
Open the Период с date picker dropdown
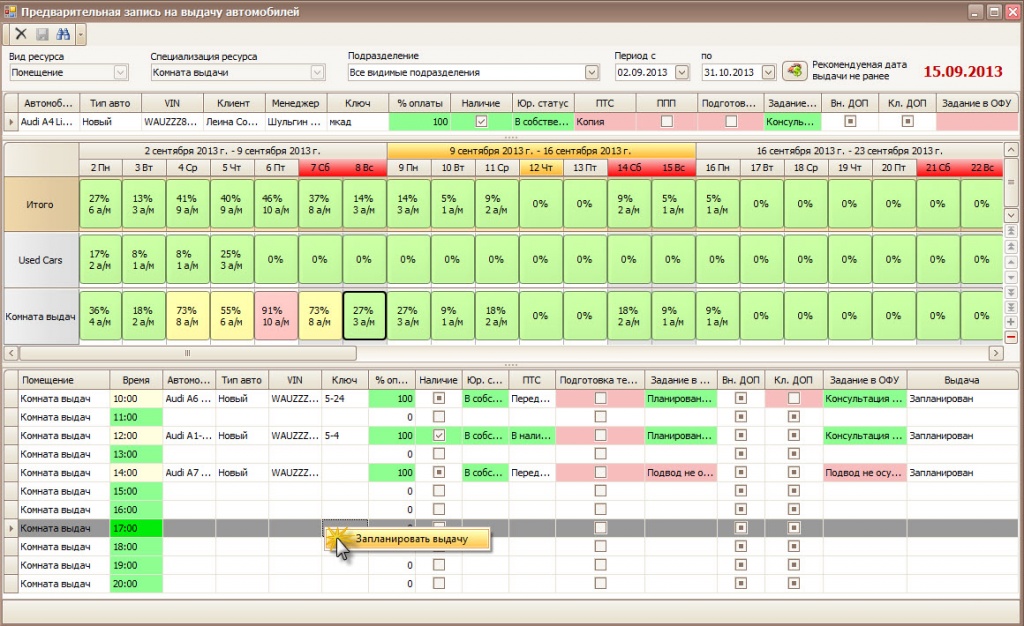click(x=681, y=72)
